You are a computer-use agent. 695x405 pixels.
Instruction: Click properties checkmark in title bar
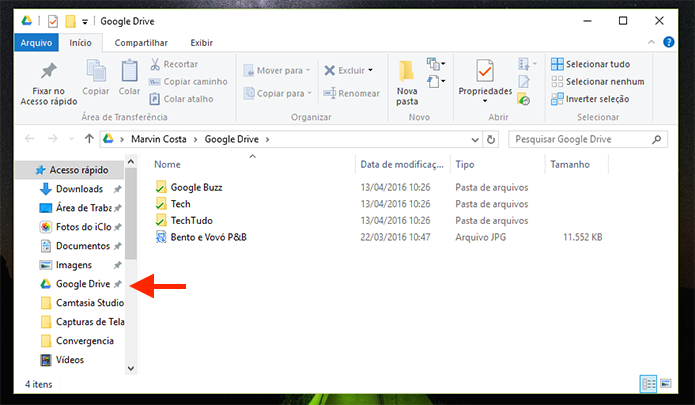pyautogui.click(x=53, y=21)
